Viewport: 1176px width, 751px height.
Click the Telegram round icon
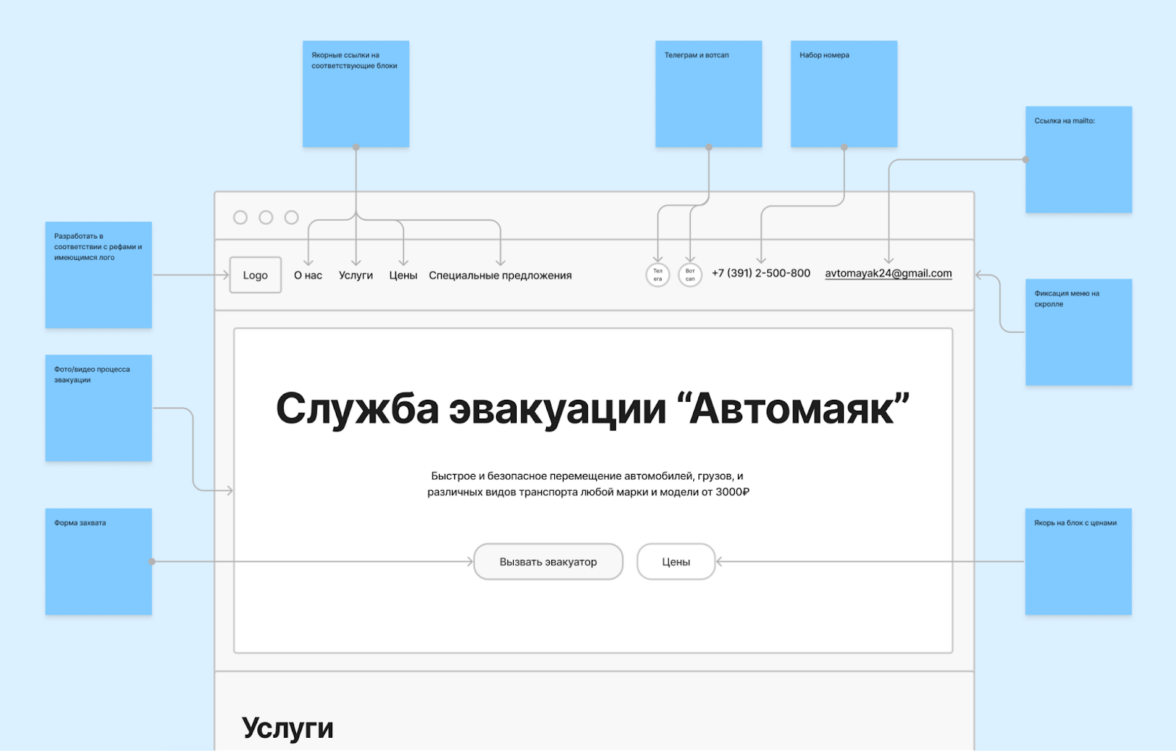click(x=658, y=275)
